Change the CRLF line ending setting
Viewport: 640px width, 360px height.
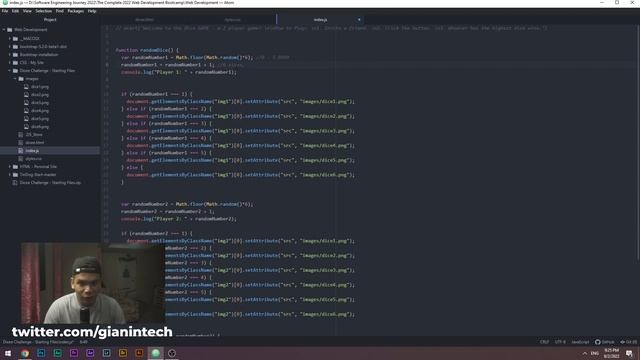[544, 342]
